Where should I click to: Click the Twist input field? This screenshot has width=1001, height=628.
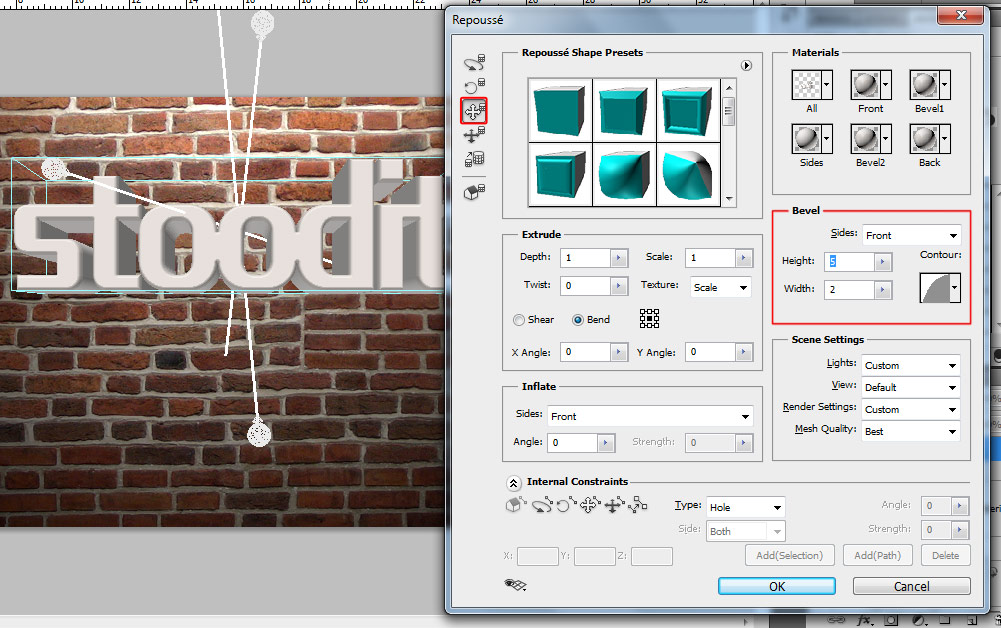click(585, 285)
